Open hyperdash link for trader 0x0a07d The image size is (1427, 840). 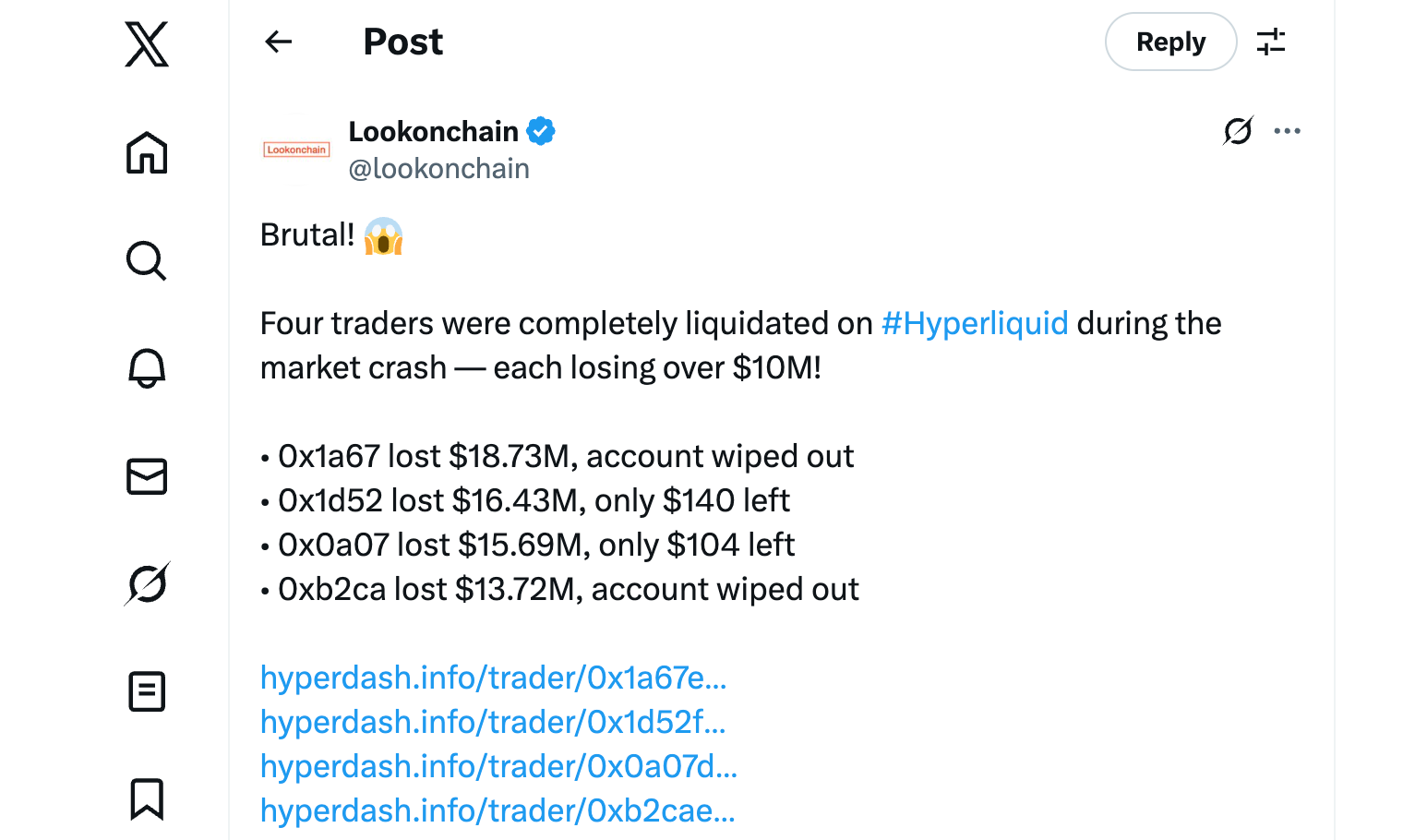pyautogui.click(x=498, y=766)
